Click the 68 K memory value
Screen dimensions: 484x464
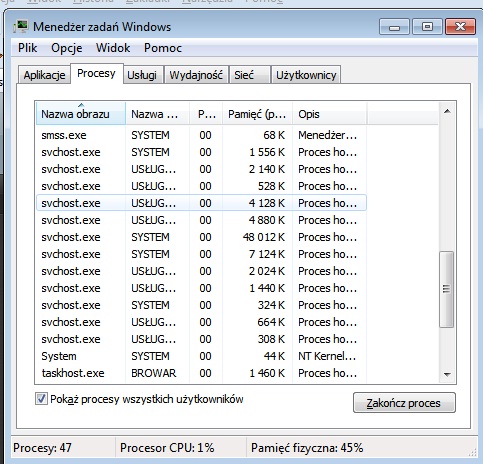point(274,135)
